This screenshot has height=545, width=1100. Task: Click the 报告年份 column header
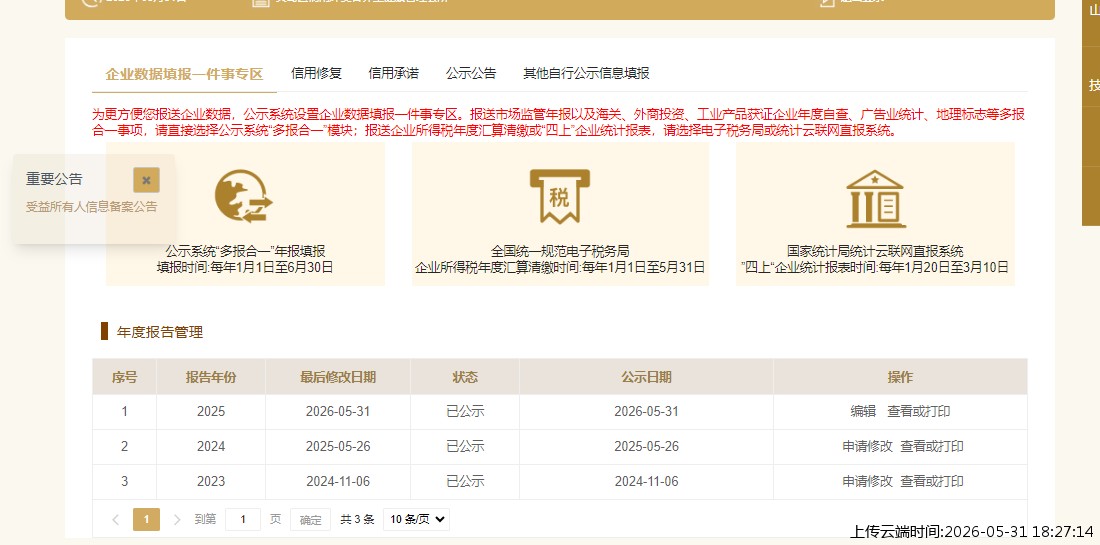[211, 377]
